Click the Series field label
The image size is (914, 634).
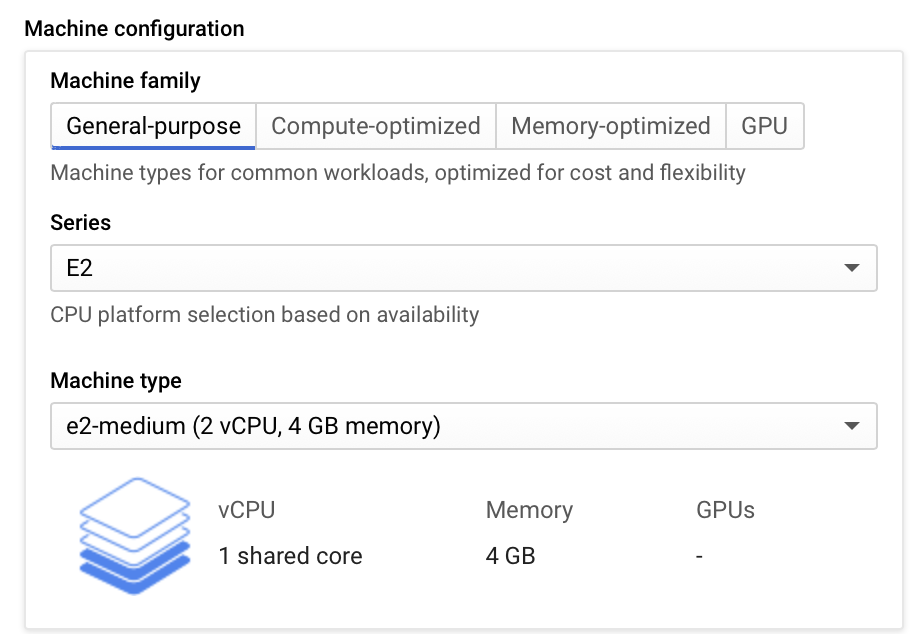[80, 223]
